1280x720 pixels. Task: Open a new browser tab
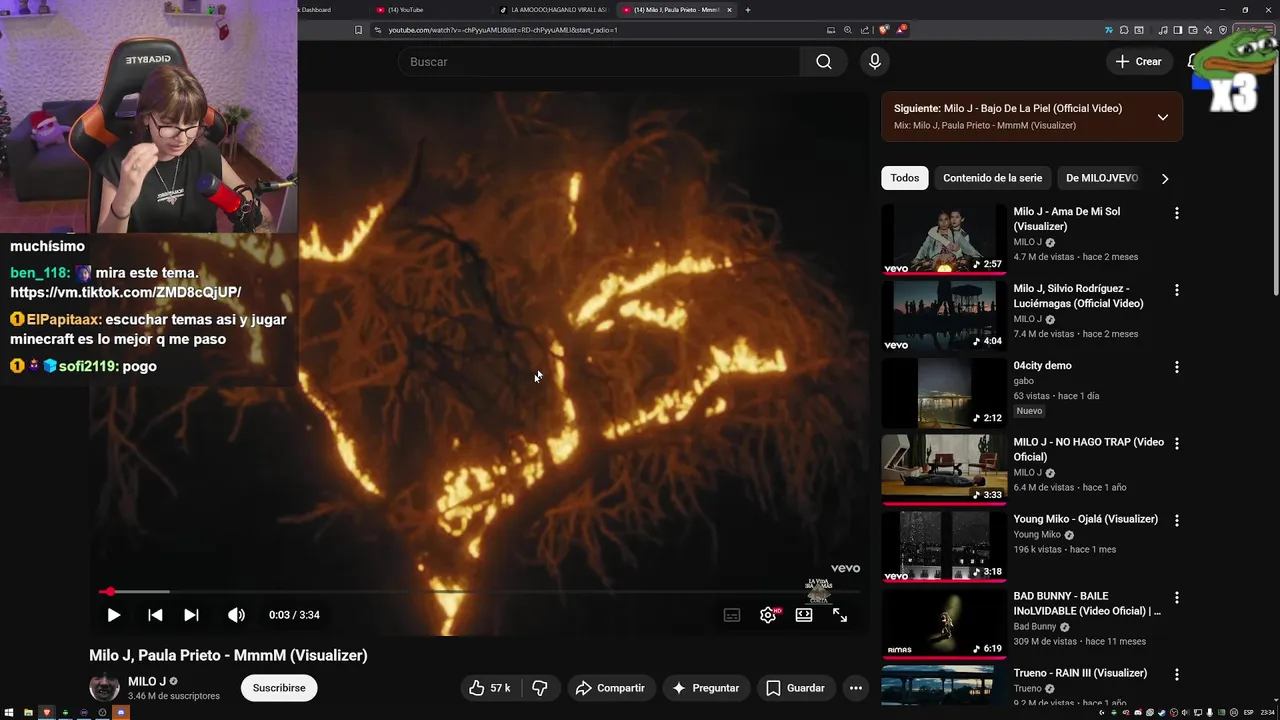pos(748,10)
